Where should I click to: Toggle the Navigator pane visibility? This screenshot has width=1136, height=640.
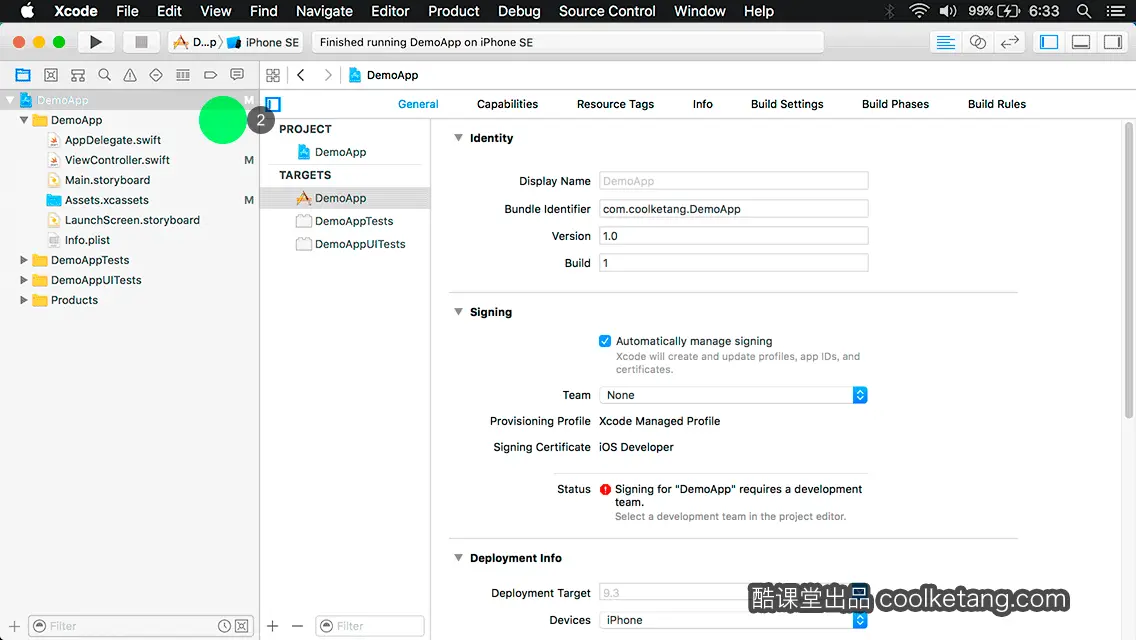coord(1049,42)
